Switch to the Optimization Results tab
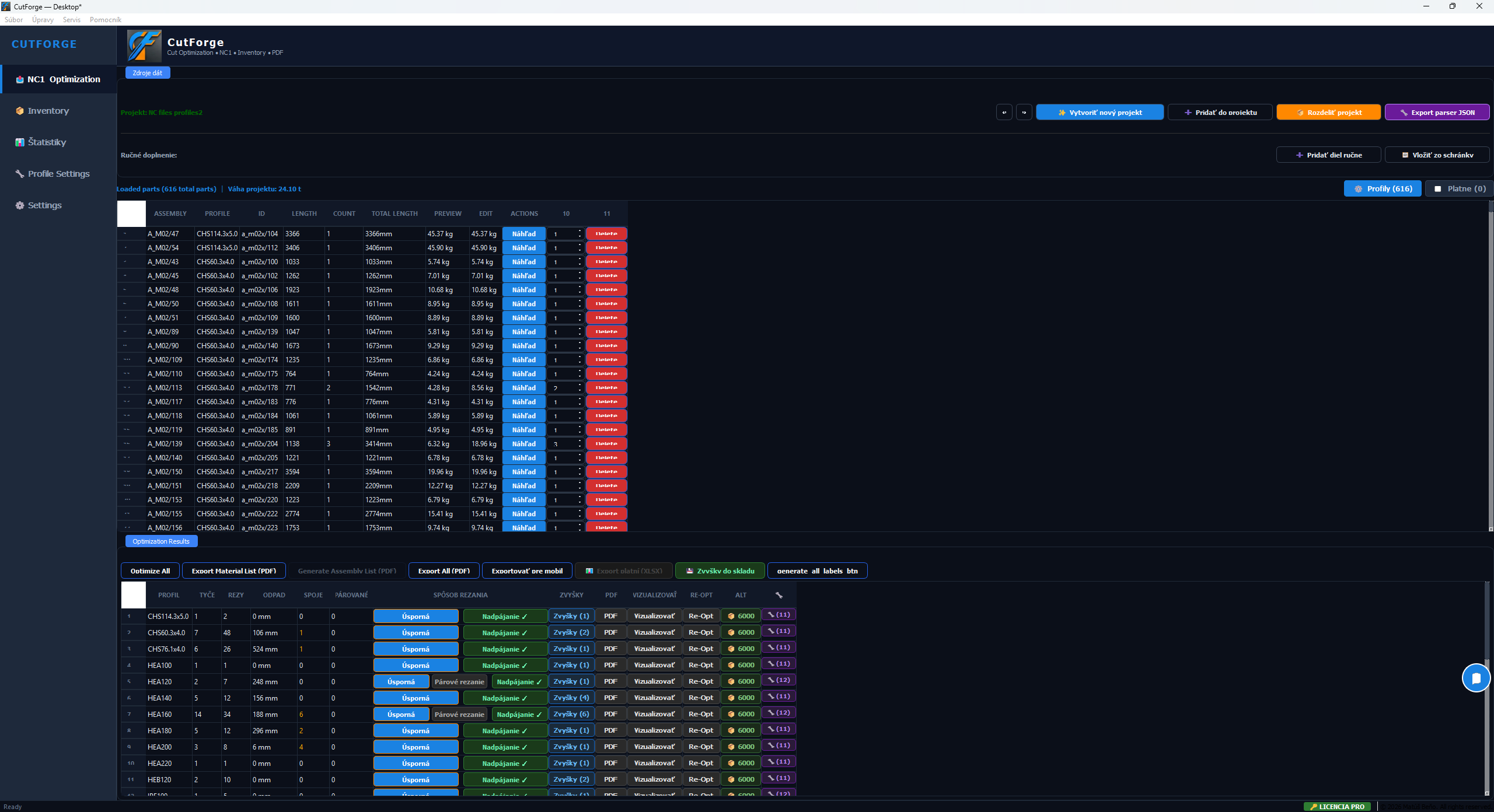Viewport: 1494px width, 812px height. coord(161,541)
